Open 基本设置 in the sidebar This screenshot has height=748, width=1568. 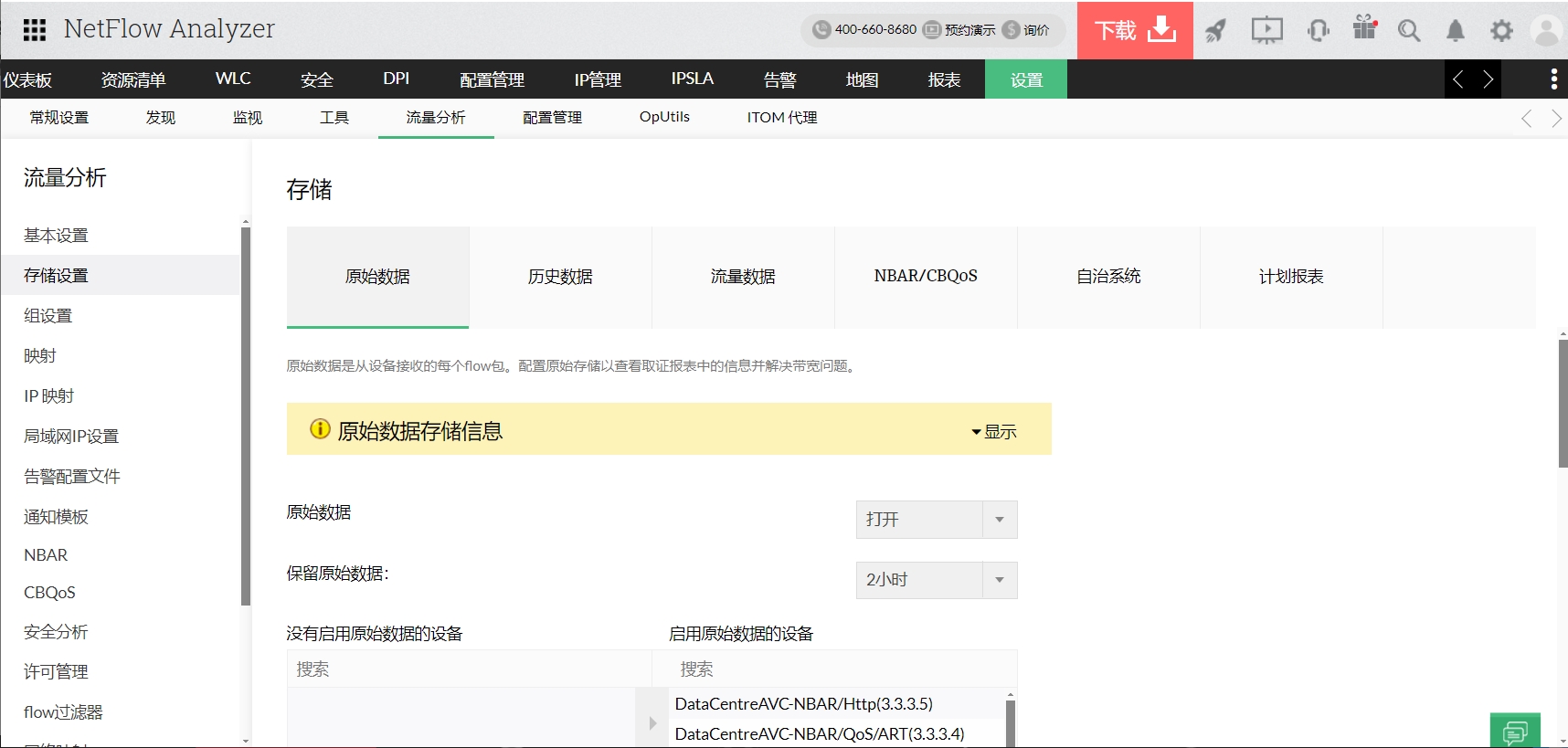click(x=56, y=236)
